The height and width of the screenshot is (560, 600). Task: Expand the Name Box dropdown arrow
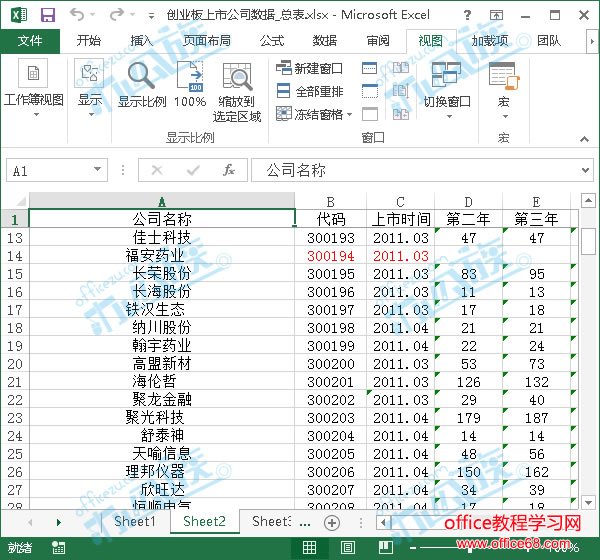(98, 171)
